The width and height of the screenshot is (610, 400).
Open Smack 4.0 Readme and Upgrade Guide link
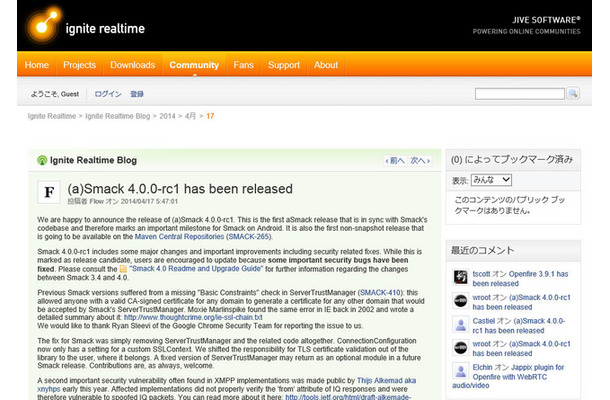coord(196,268)
